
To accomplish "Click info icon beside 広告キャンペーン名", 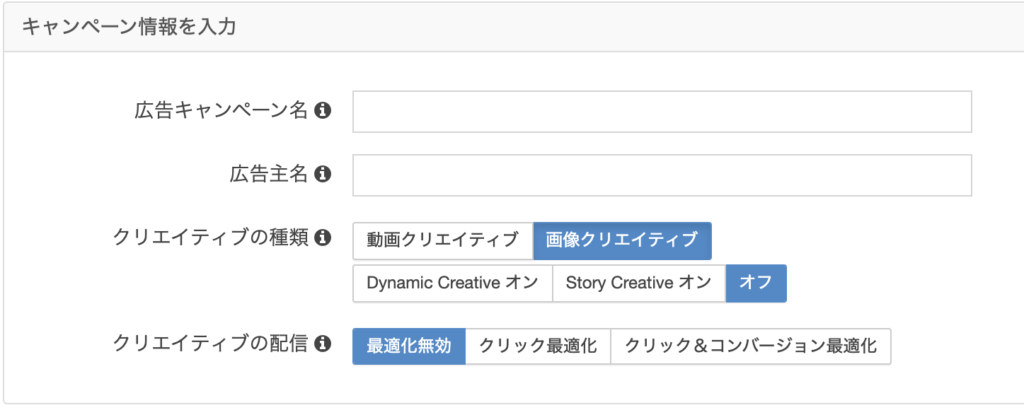I will click(321, 112).
